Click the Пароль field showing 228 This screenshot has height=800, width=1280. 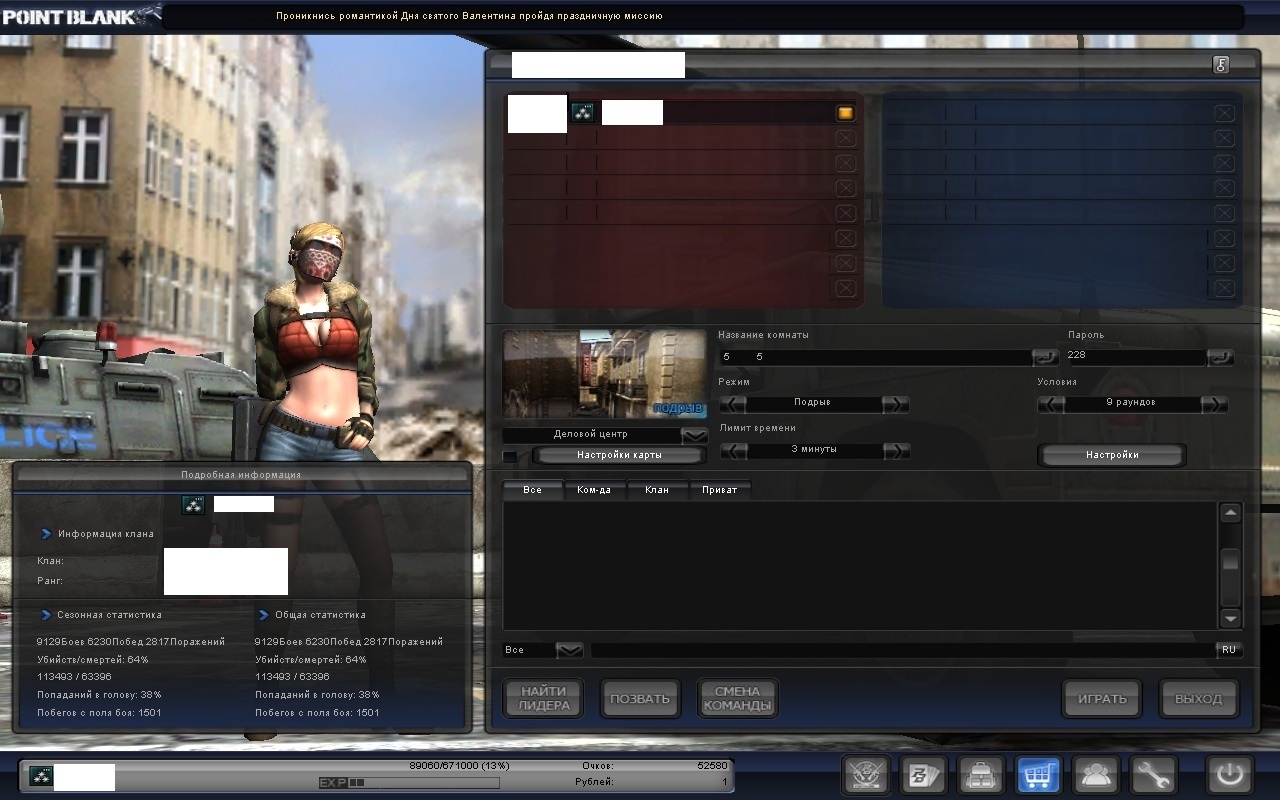(1136, 357)
